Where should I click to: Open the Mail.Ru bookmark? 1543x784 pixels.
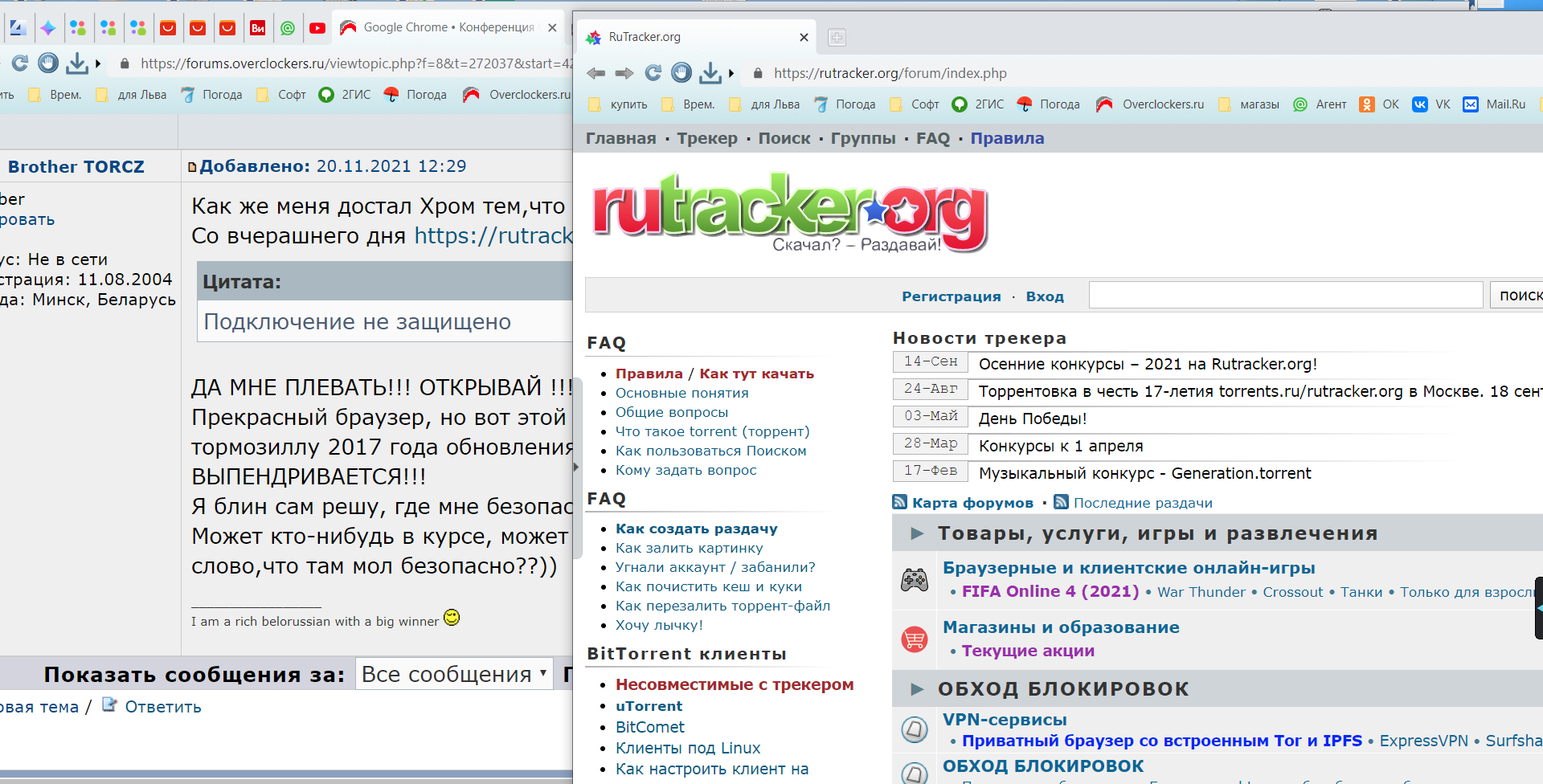pyautogui.click(x=1494, y=104)
